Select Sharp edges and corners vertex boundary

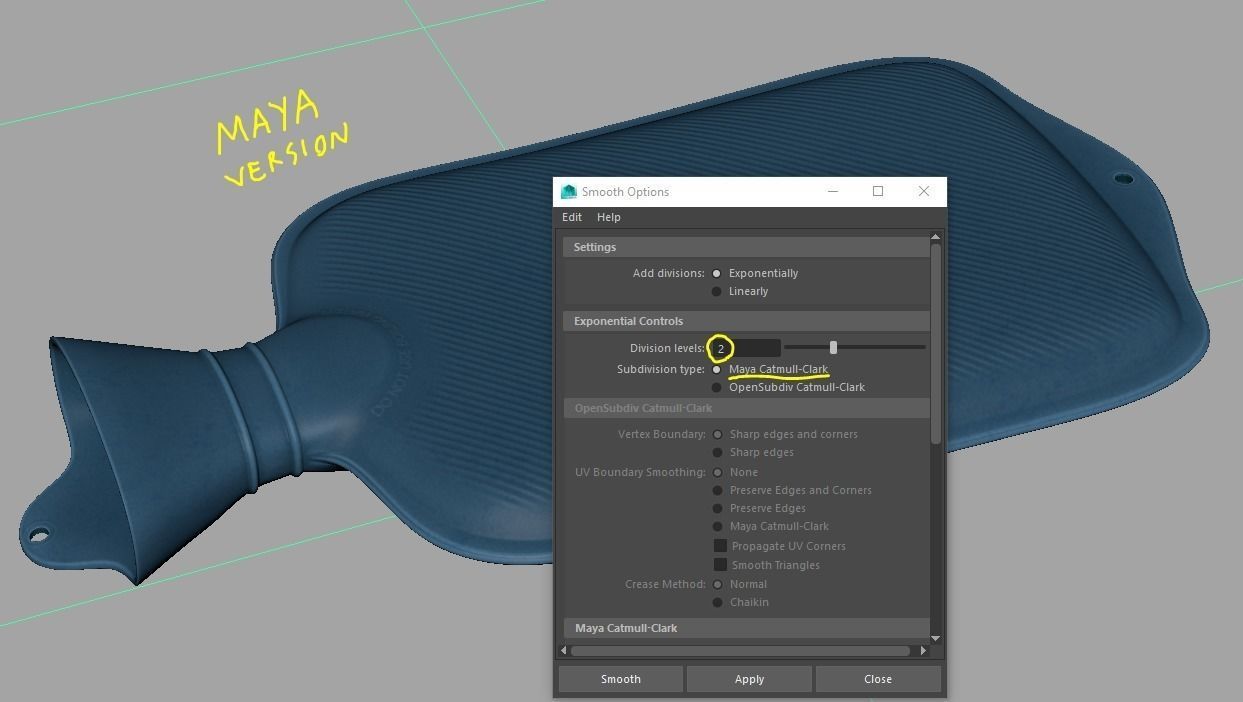[717, 434]
